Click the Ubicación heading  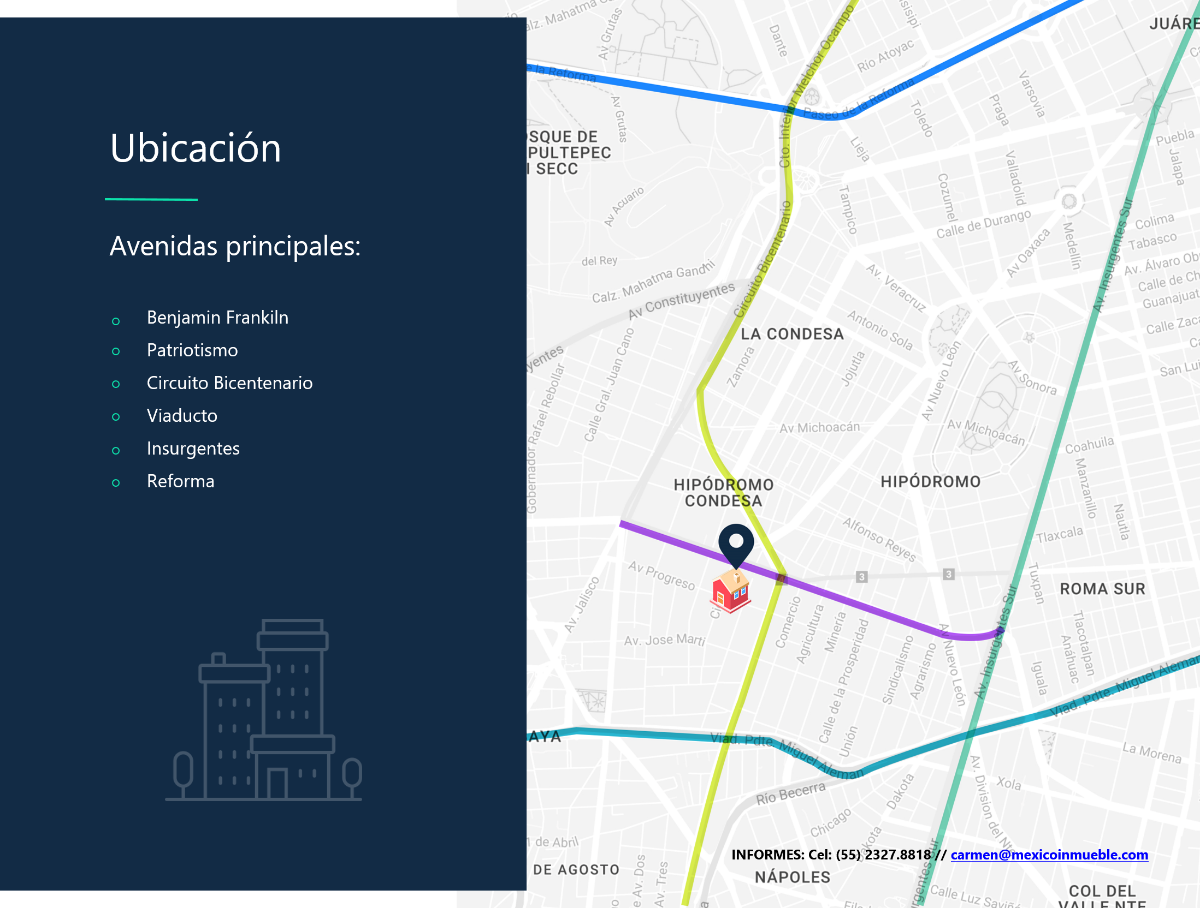tap(196, 148)
